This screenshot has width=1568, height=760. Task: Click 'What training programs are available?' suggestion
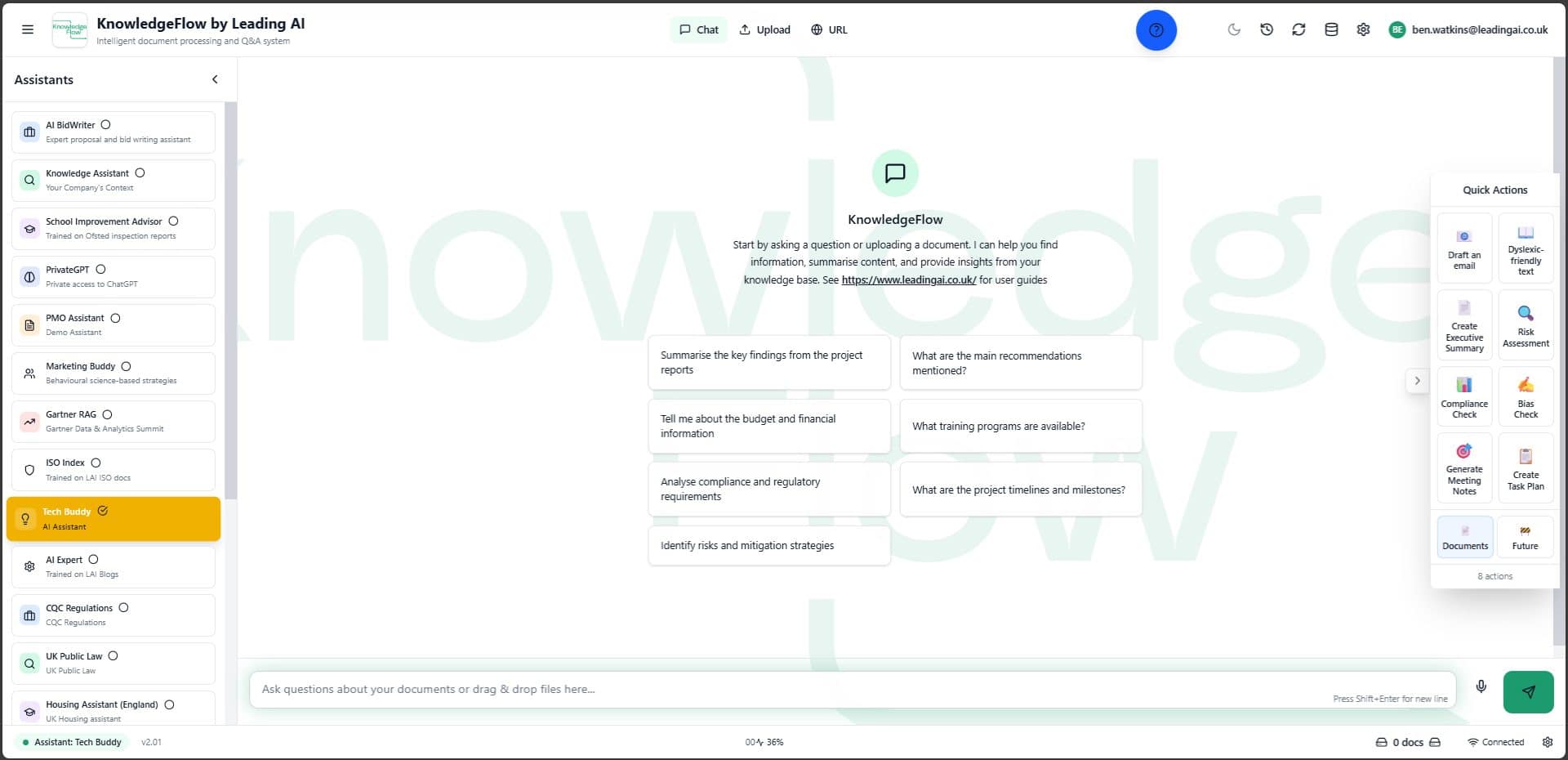click(x=1020, y=426)
